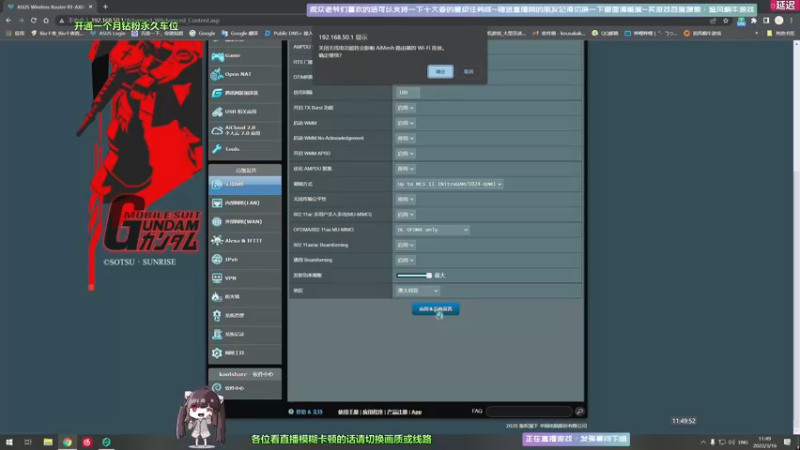The image size is (800, 450).
Task: Switch to Chrome on the taskbar
Action: tap(67, 442)
